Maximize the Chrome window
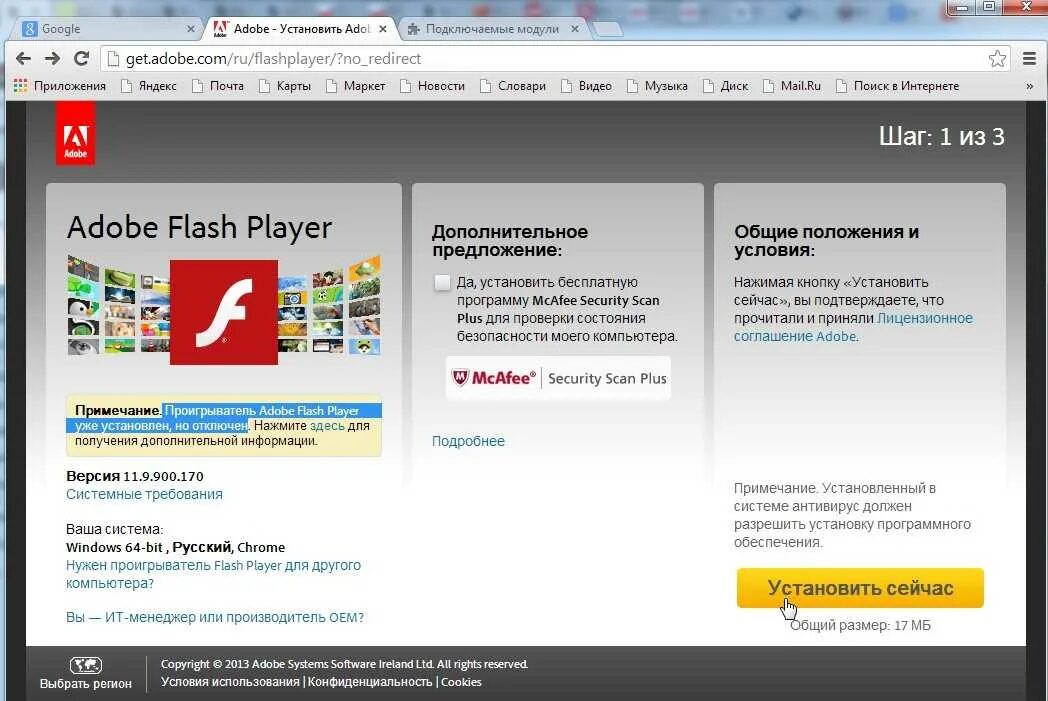The width and height of the screenshot is (1048, 701). tap(989, 7)
